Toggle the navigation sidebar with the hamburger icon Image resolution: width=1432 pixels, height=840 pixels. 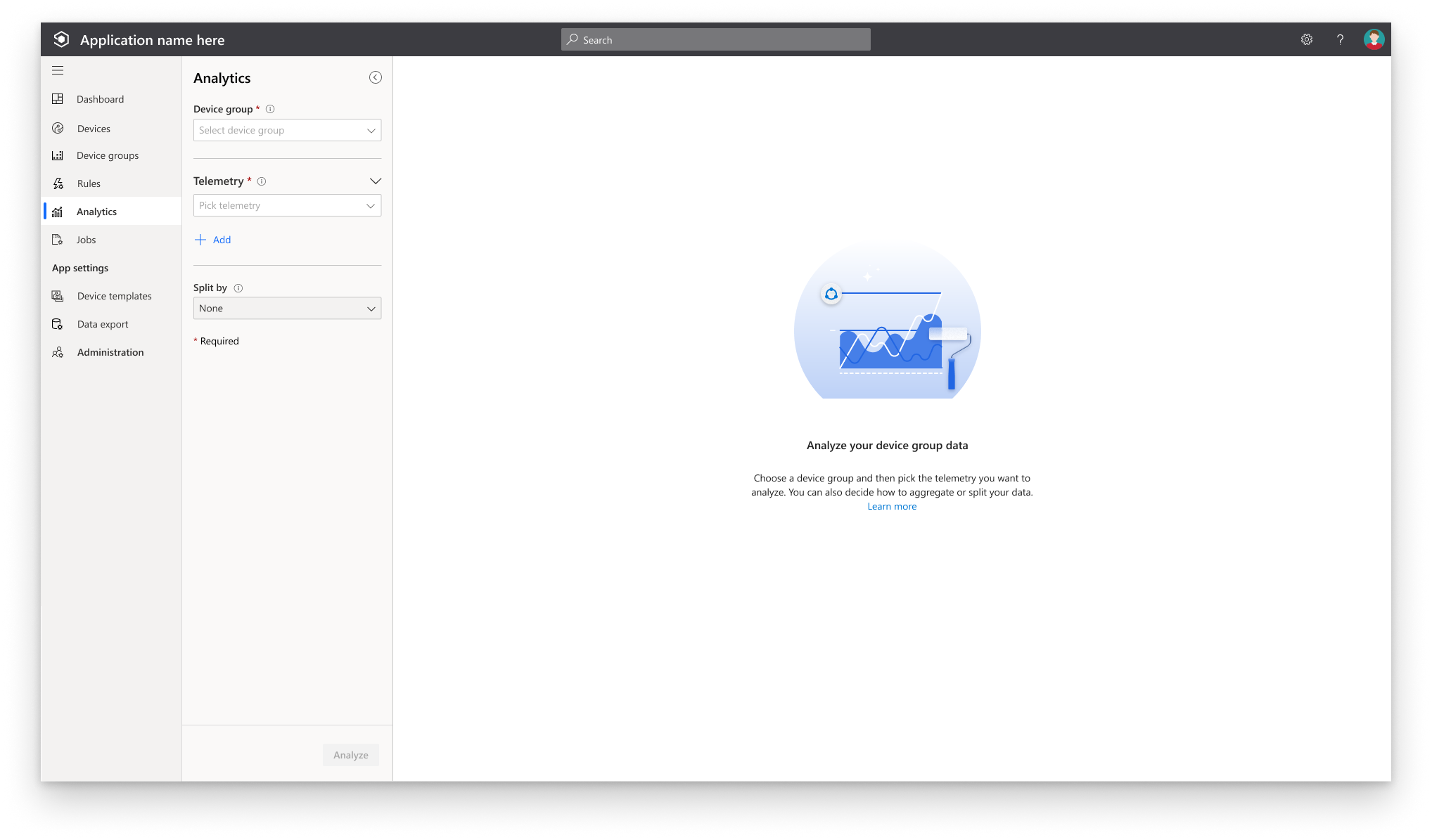(x=58, y=70)
